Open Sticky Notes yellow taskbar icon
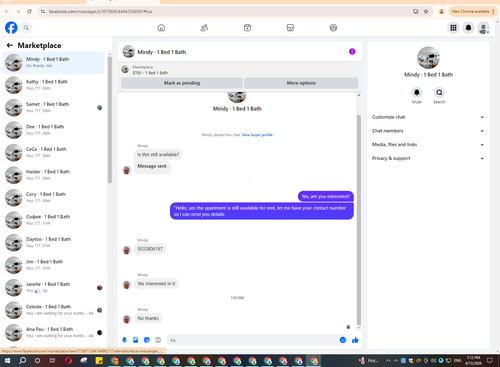 (x=99, y=361)
